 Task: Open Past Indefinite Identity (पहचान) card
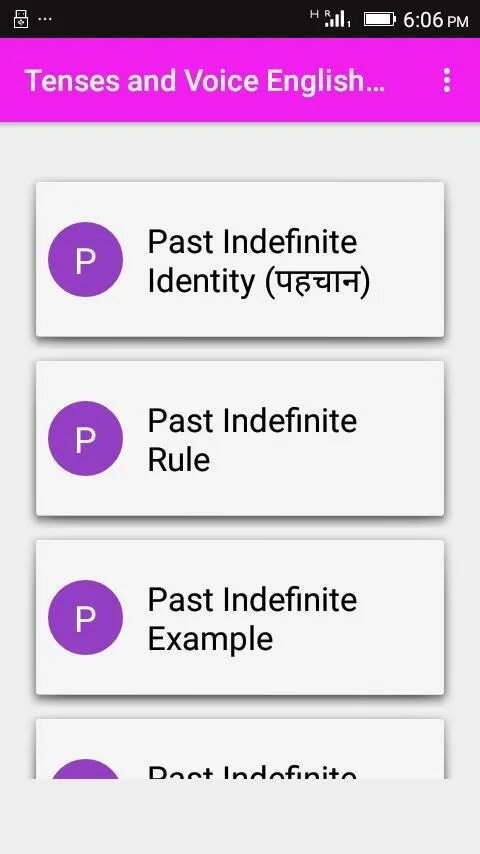[240, 259]
